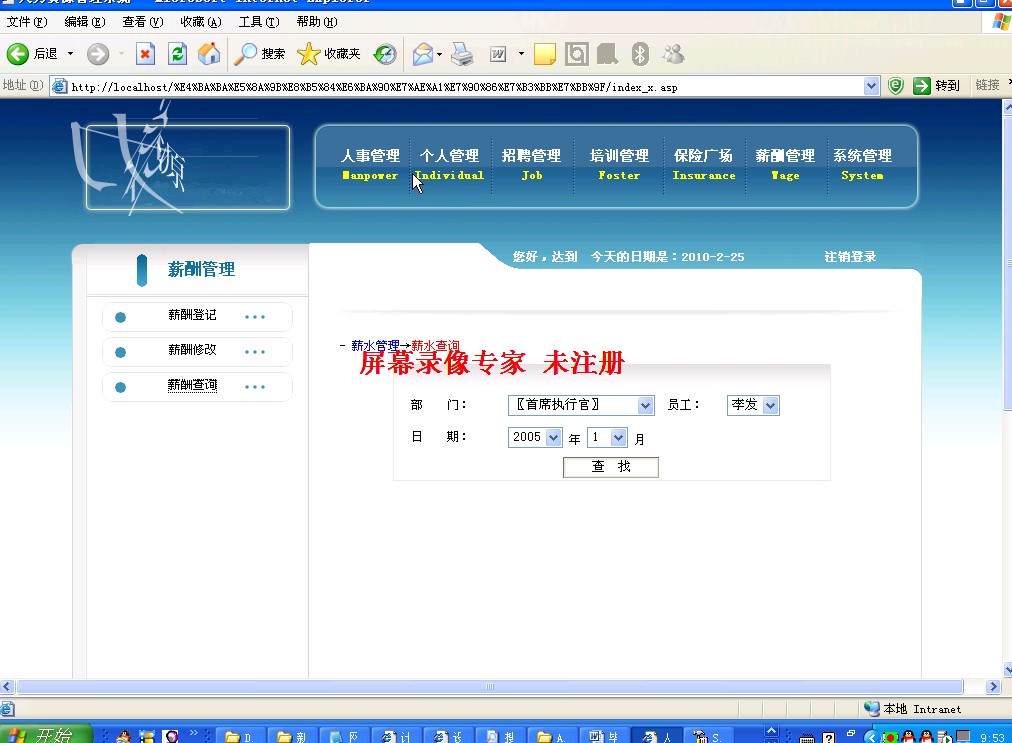Open the 查看(V) menu

[143, 22]
